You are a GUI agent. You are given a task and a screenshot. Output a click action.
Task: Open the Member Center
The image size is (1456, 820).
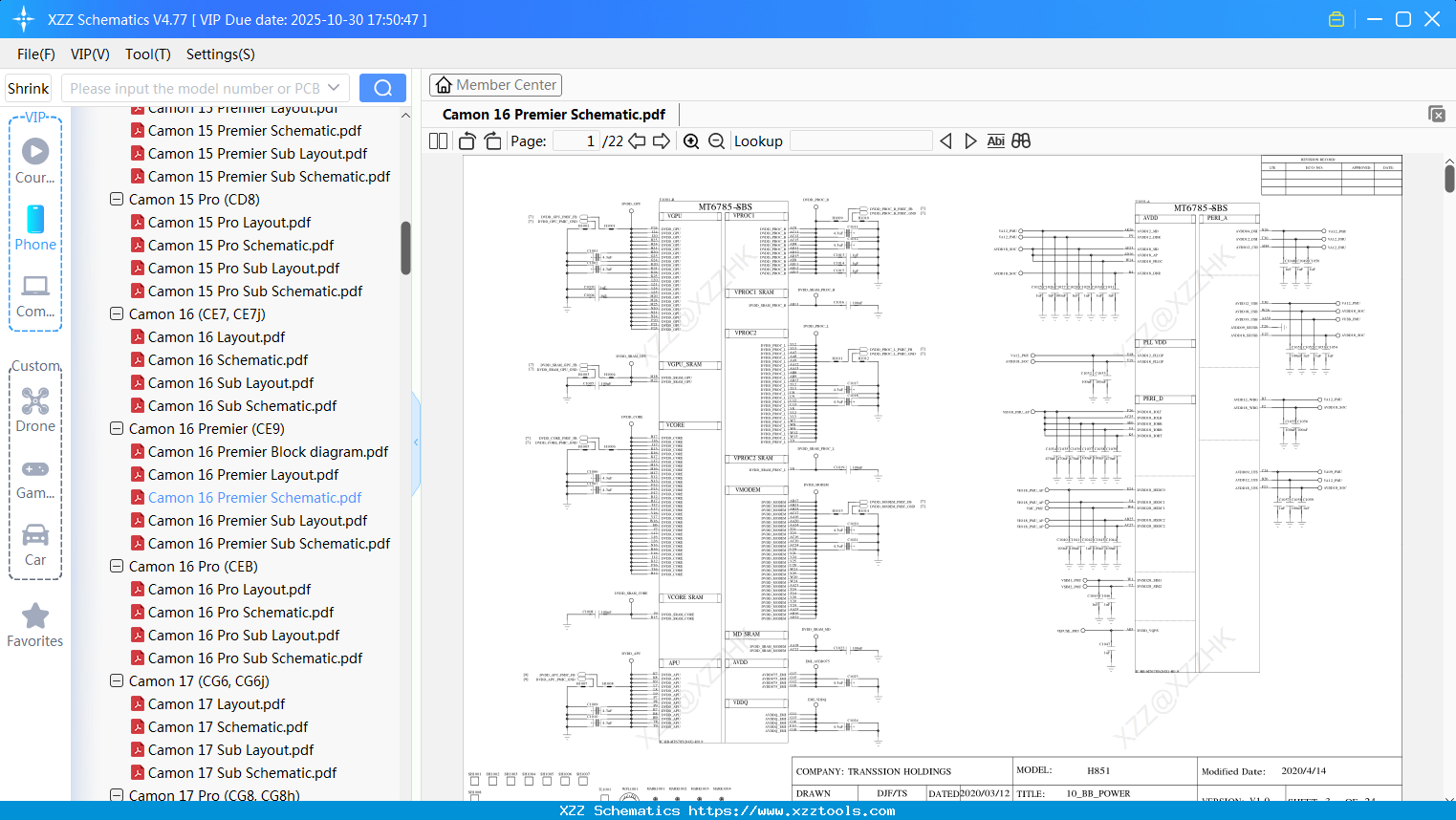click(495, 85)
